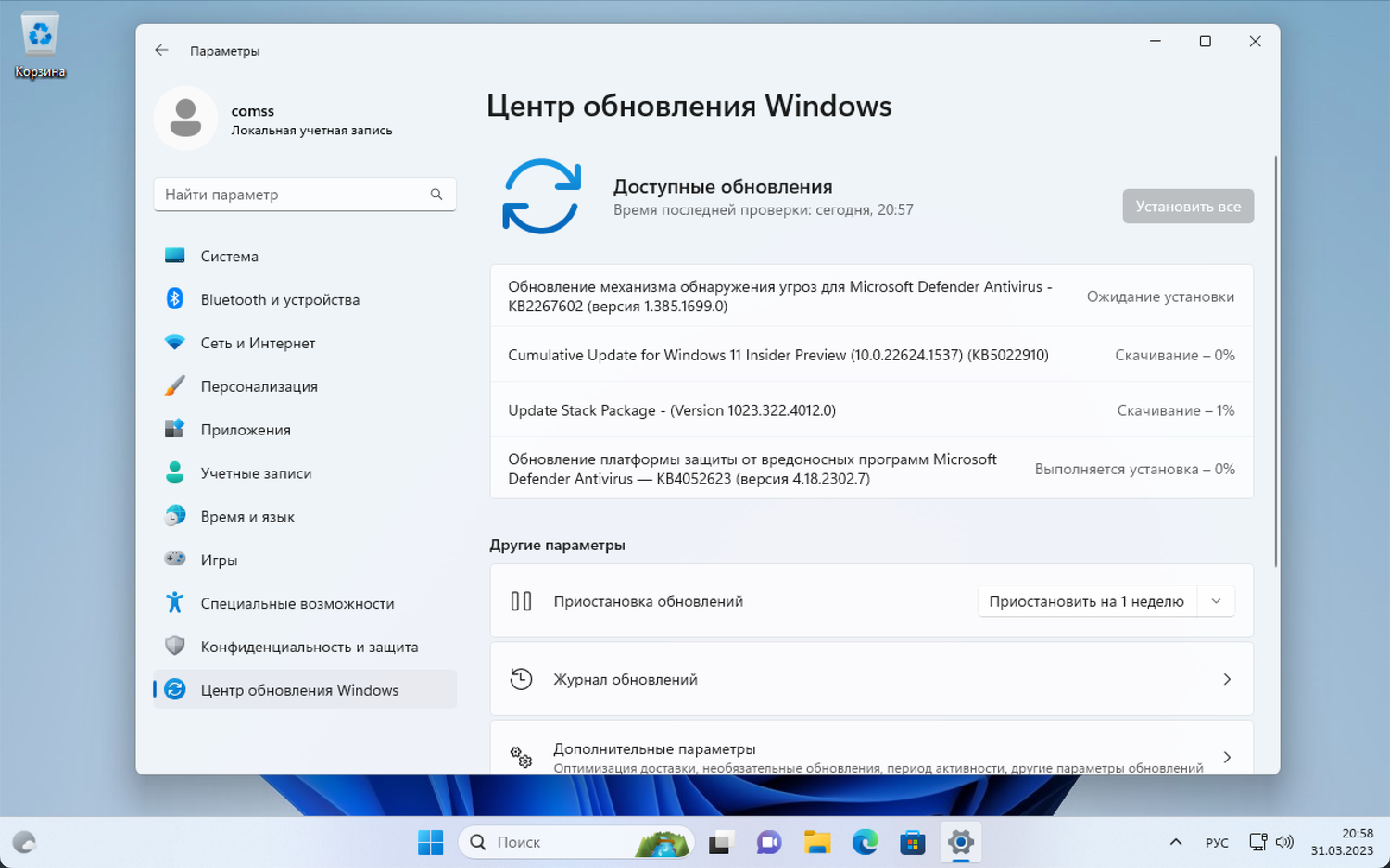1390x868 pixels.
Task: Click the Другие параметры heading
Action: (x=557, y=545)
